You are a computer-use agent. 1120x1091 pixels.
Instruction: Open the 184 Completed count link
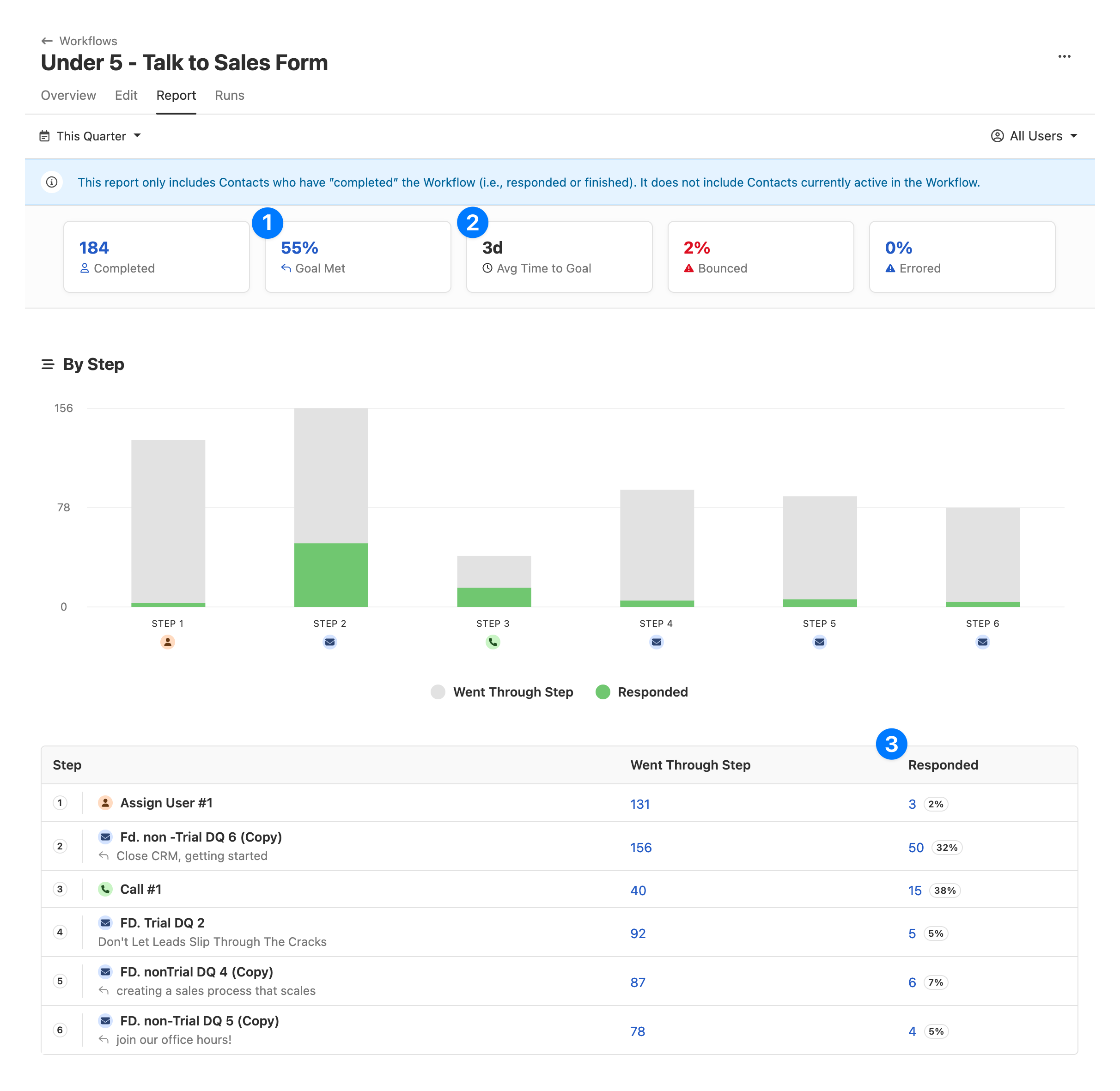click(94, 248)
